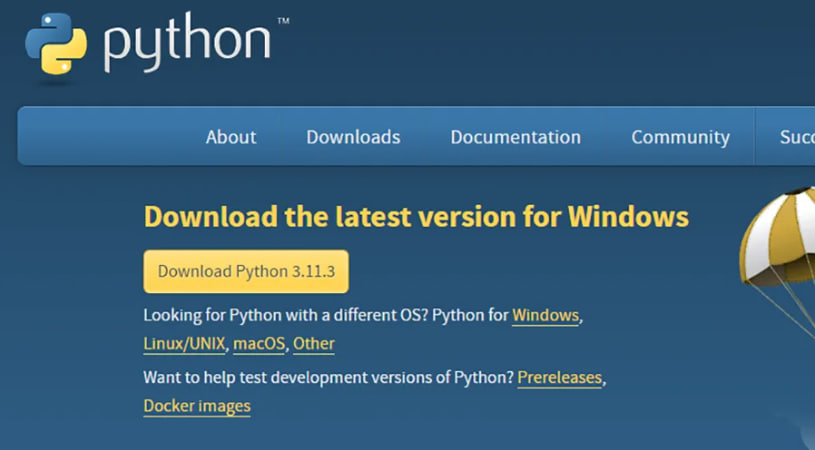Follow the Linux/UNIX link
This screenshot has width=815, height=450.
(x=185, y=344)
